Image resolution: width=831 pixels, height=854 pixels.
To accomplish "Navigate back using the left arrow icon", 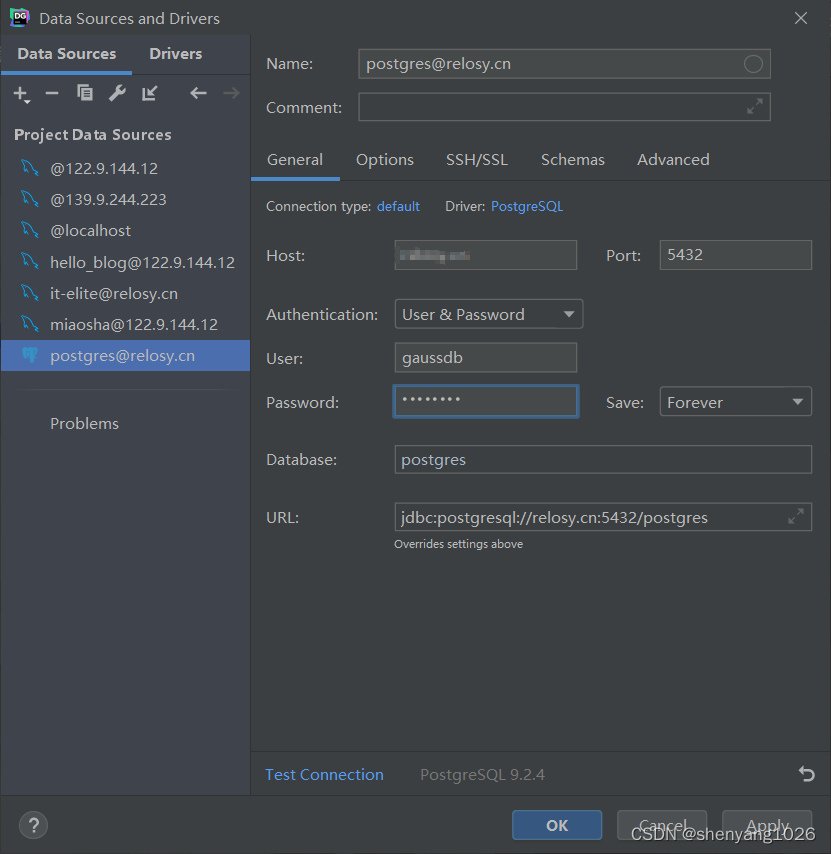I will pyautogui.click(x=198, y=93).
